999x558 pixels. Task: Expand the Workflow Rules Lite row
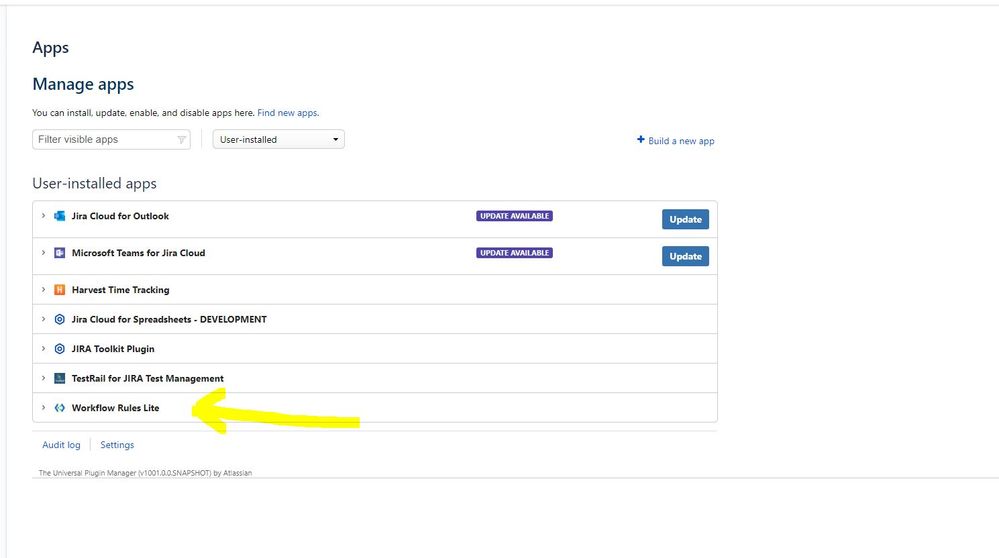coord(43,408)
